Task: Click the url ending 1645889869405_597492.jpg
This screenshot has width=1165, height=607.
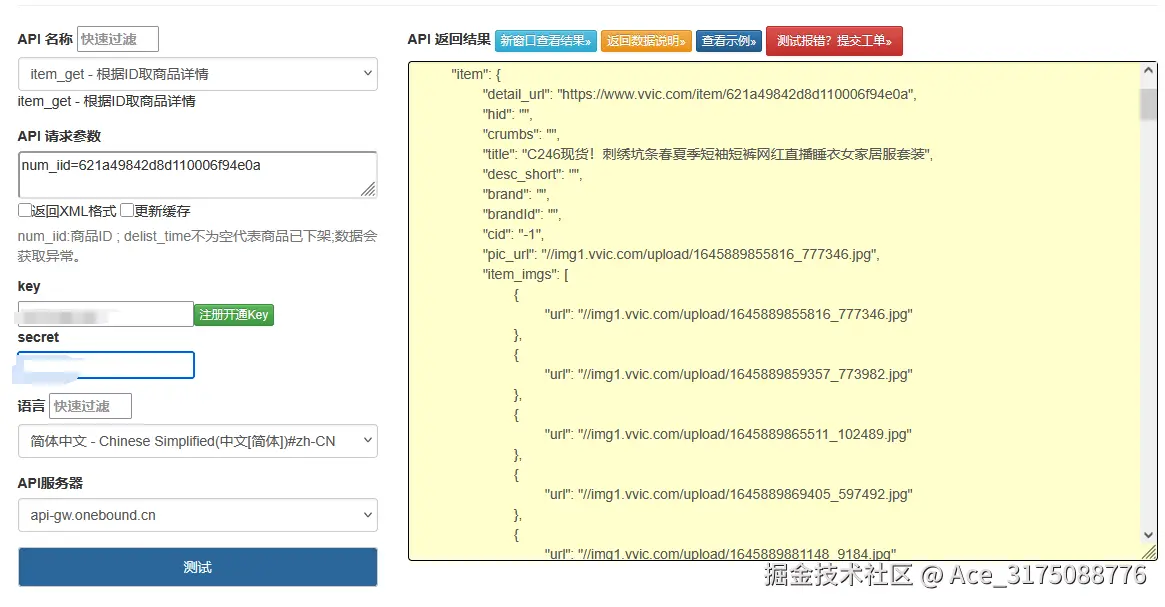Action: click(x=728, y=494)
